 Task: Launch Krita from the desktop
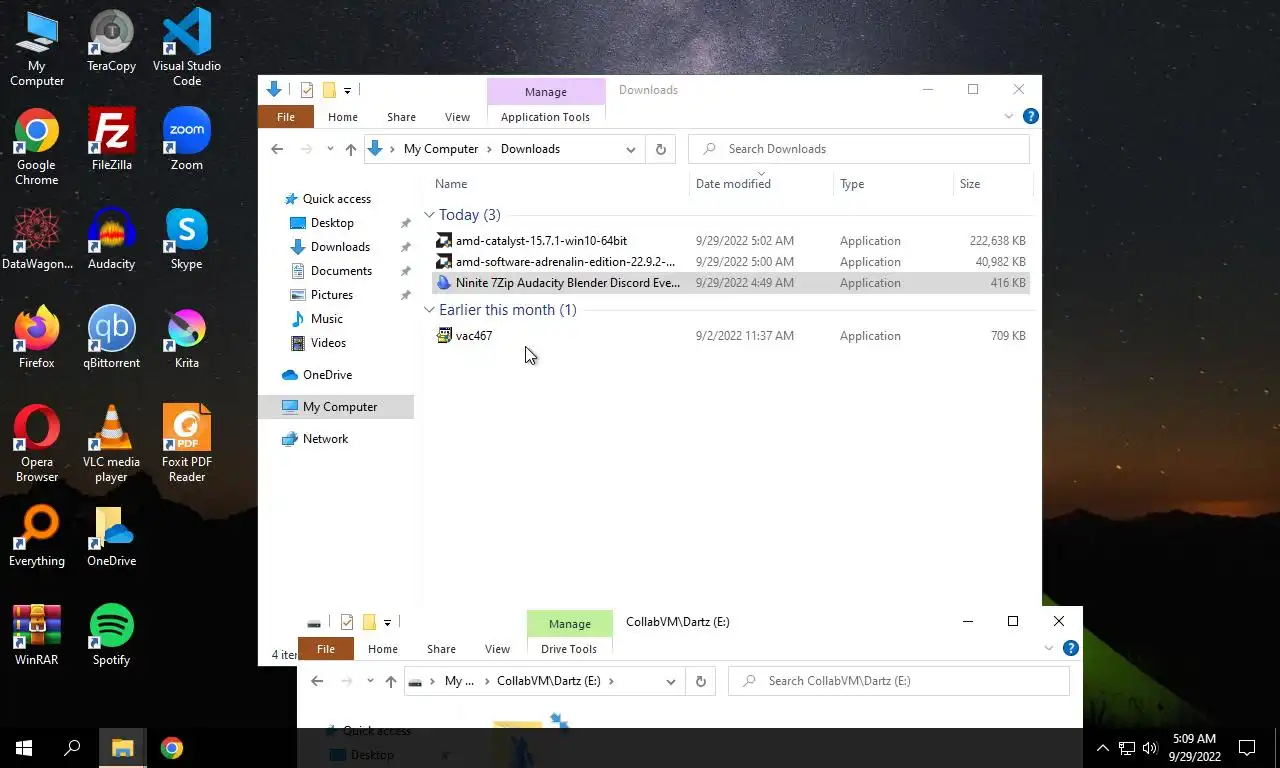[x=187, y=337]
